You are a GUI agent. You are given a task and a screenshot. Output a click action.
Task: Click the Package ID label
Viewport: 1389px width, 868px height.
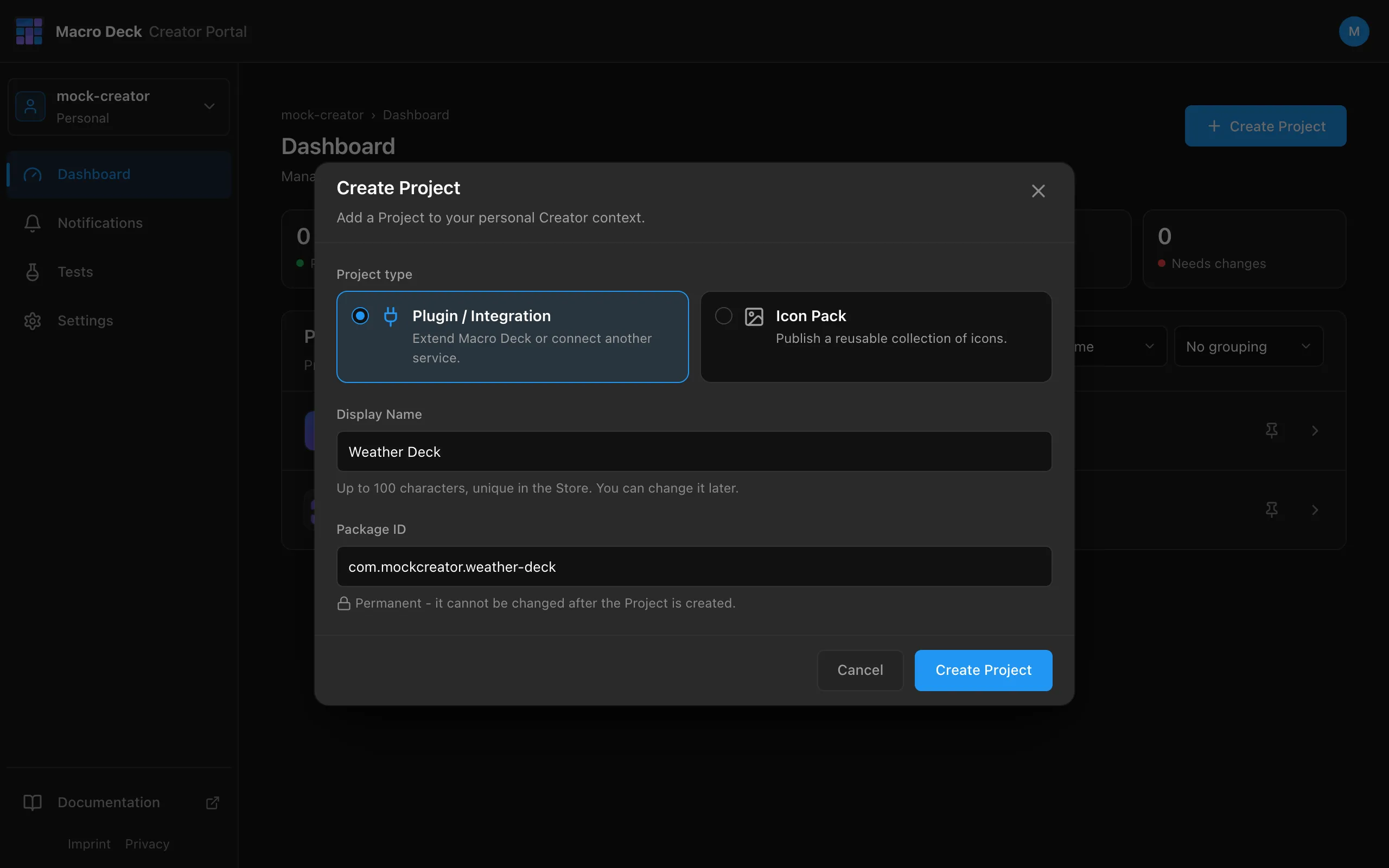tap(371, 529)
